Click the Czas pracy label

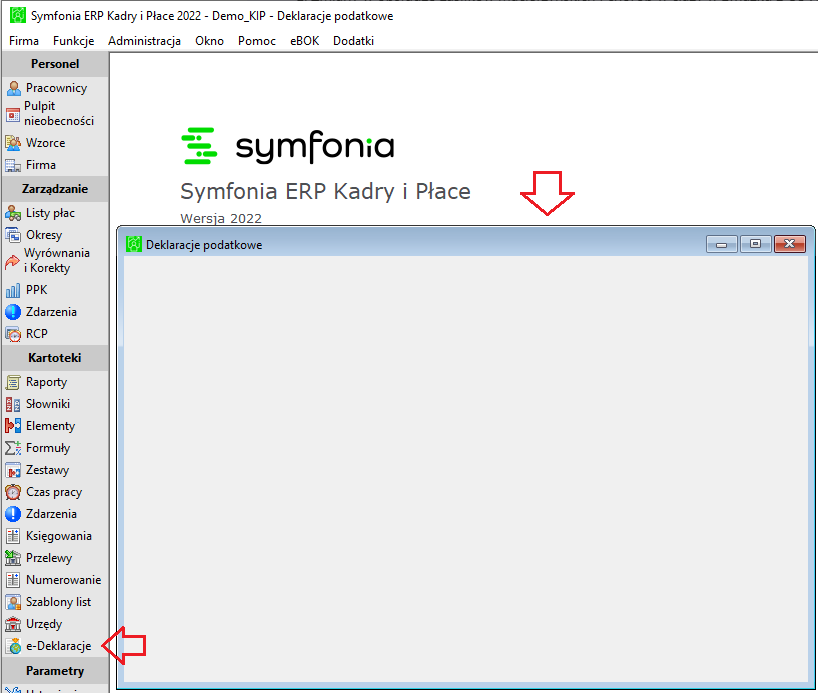[x=54, y=492]
